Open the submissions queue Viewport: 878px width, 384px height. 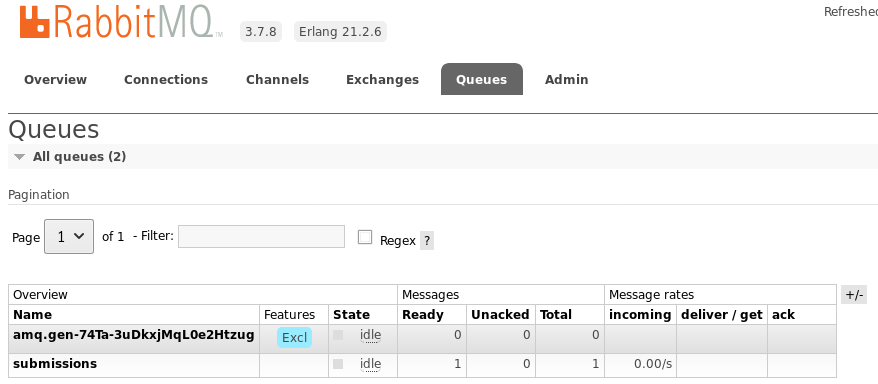click(x=55, y=364)
